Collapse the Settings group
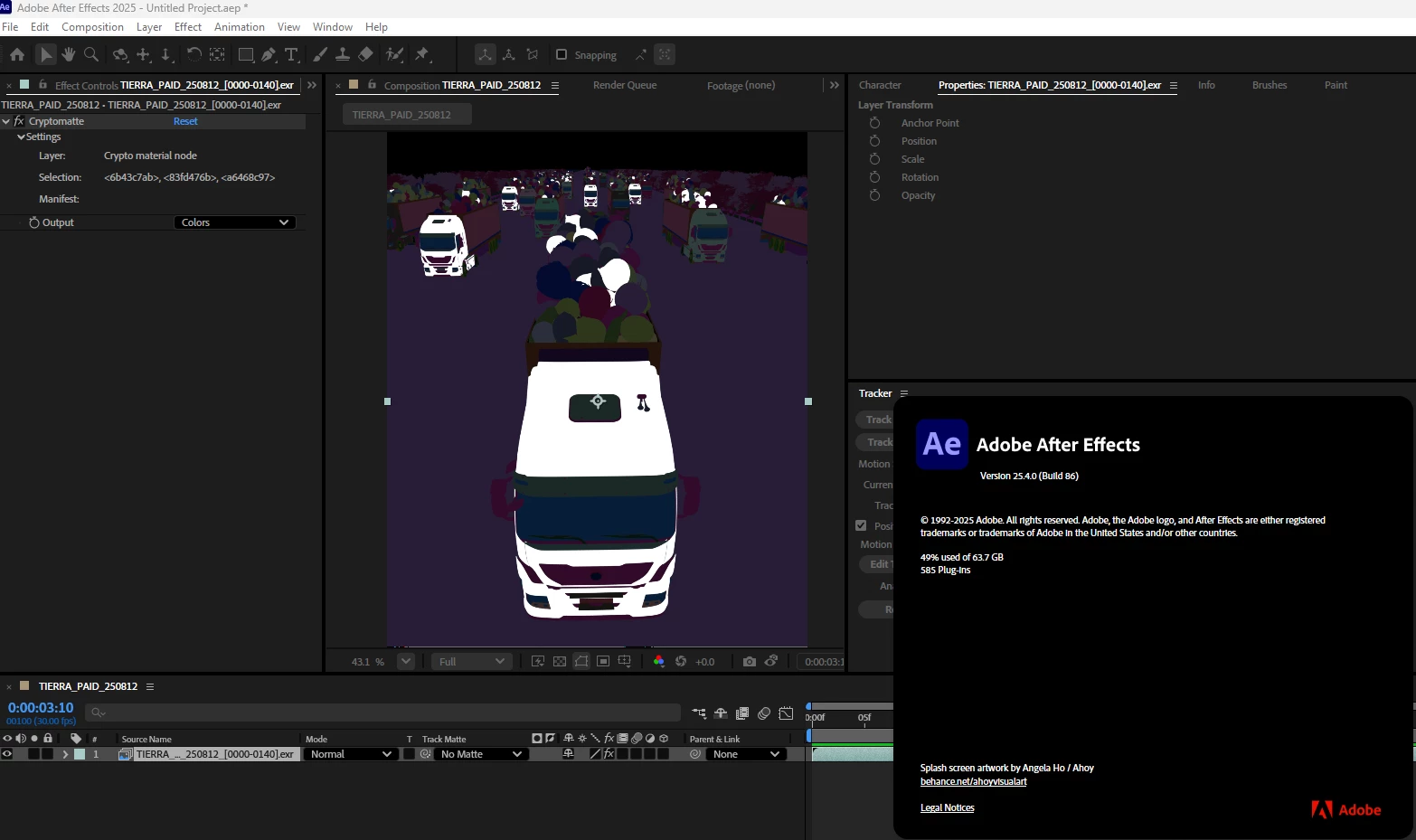Image resolution: width=1416 pixels, height=840 pixels. [21, 137]
